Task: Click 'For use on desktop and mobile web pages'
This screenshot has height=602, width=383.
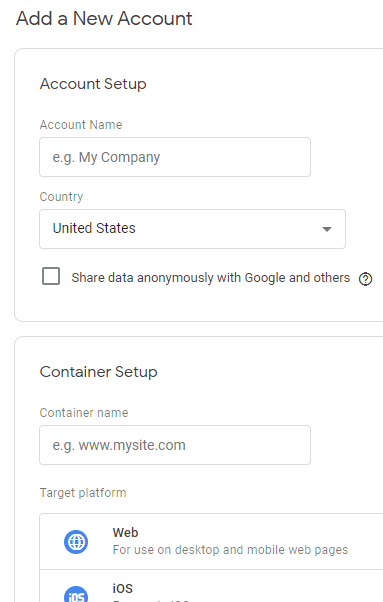Action: 230,550
